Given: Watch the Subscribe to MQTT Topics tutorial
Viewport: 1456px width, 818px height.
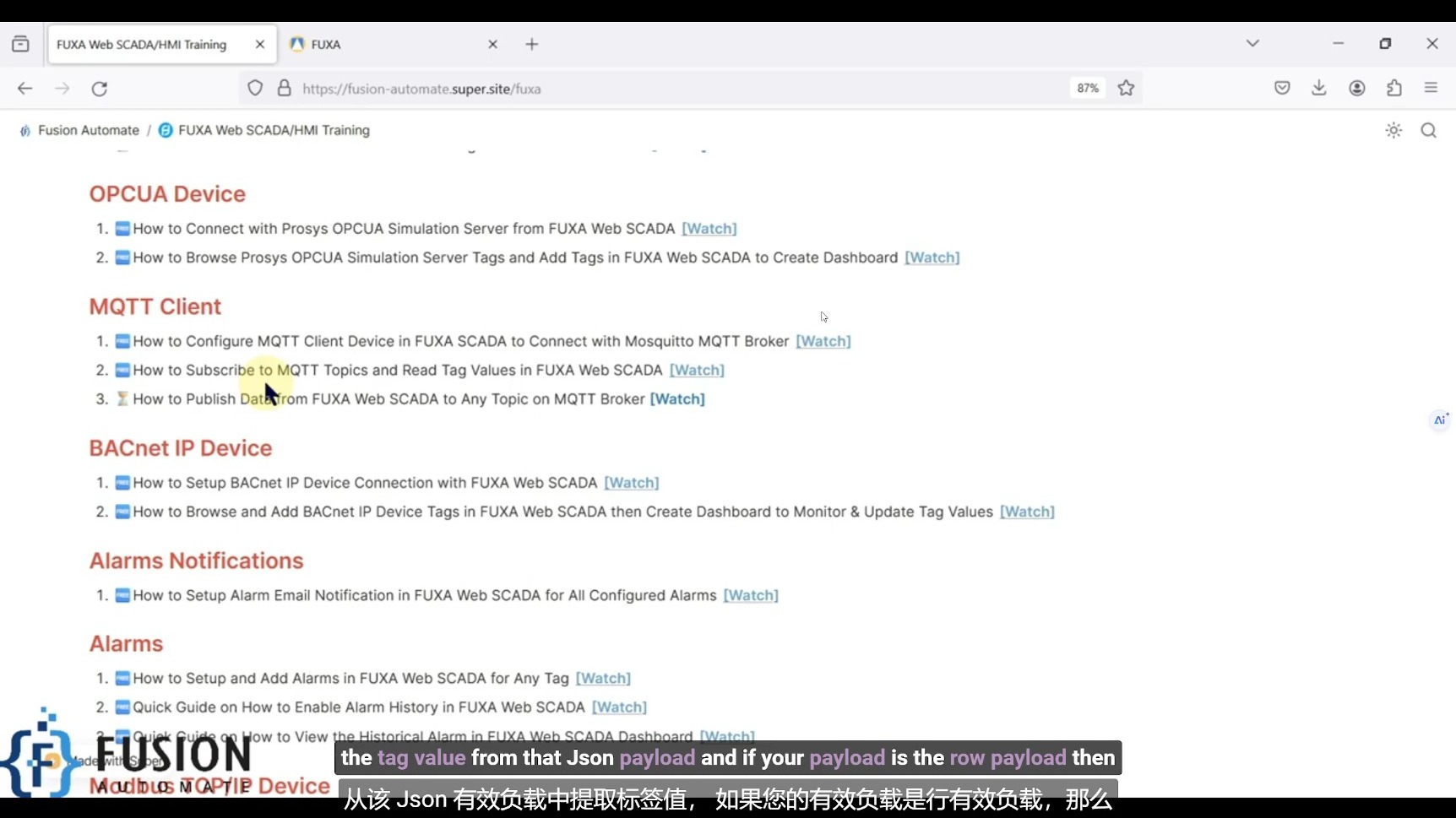Looking at the screenshot, I should click(697, 370).
